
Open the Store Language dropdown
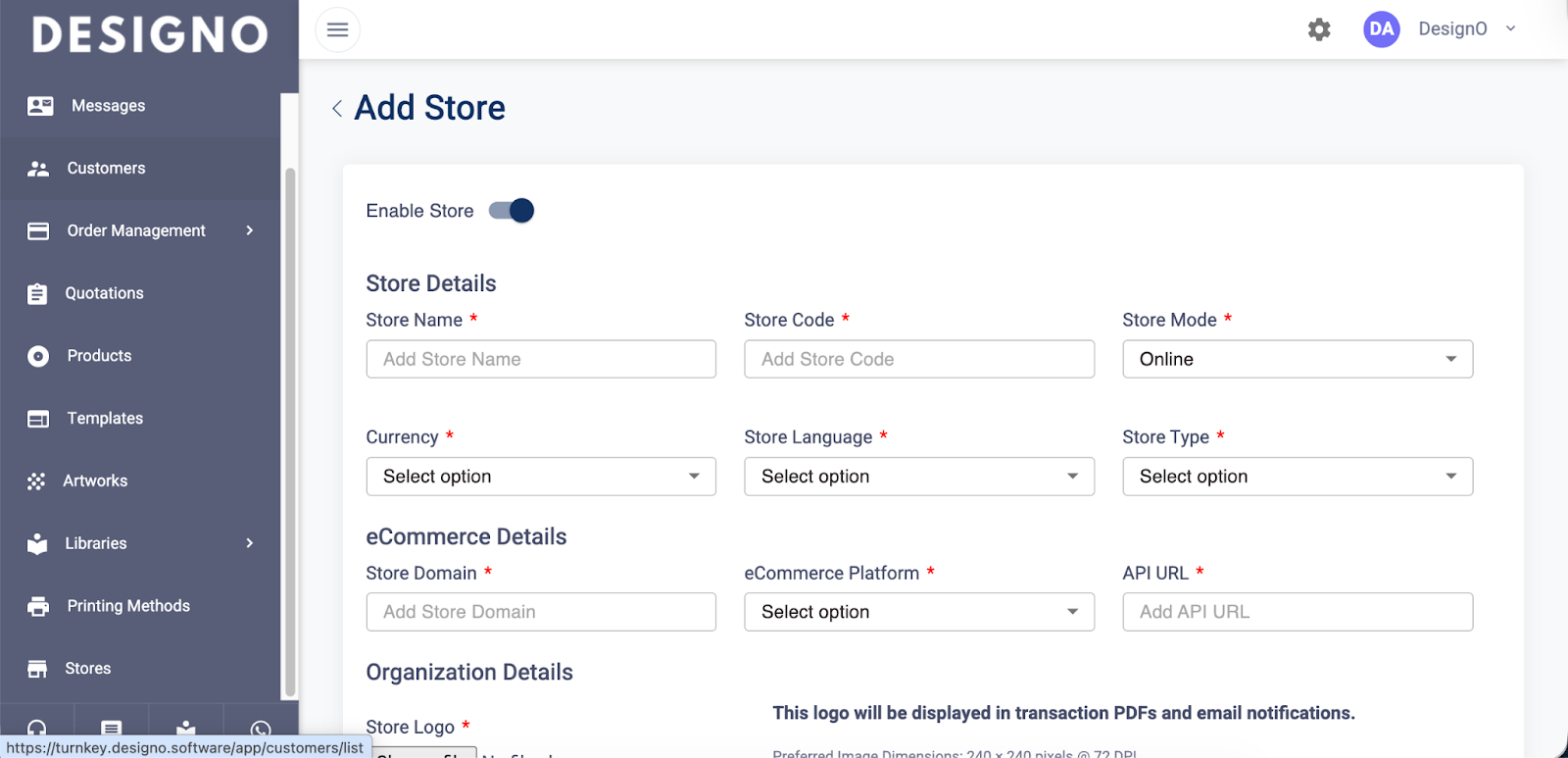918,477
